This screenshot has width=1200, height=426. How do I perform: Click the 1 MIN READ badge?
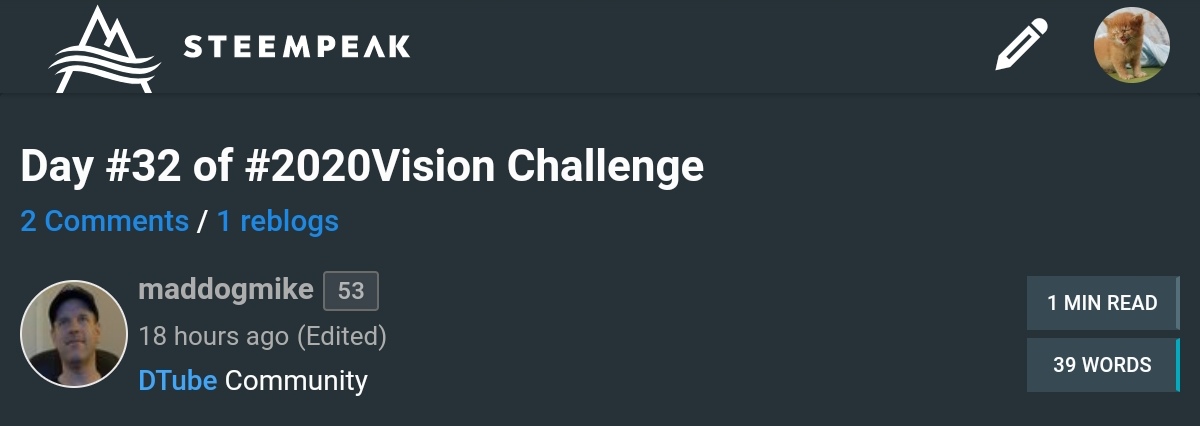(x=1102, y=303)
